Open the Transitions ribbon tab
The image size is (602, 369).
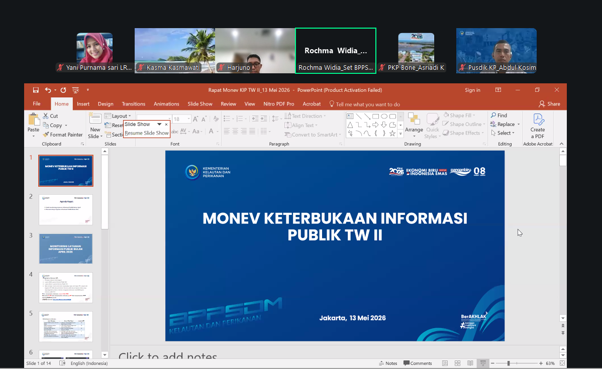click(x=134, y=104)
